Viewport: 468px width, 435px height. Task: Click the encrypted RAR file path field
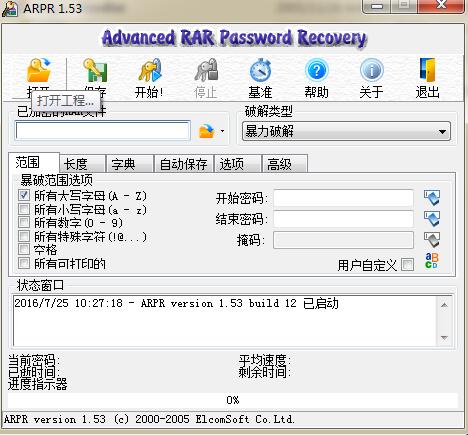103,131
